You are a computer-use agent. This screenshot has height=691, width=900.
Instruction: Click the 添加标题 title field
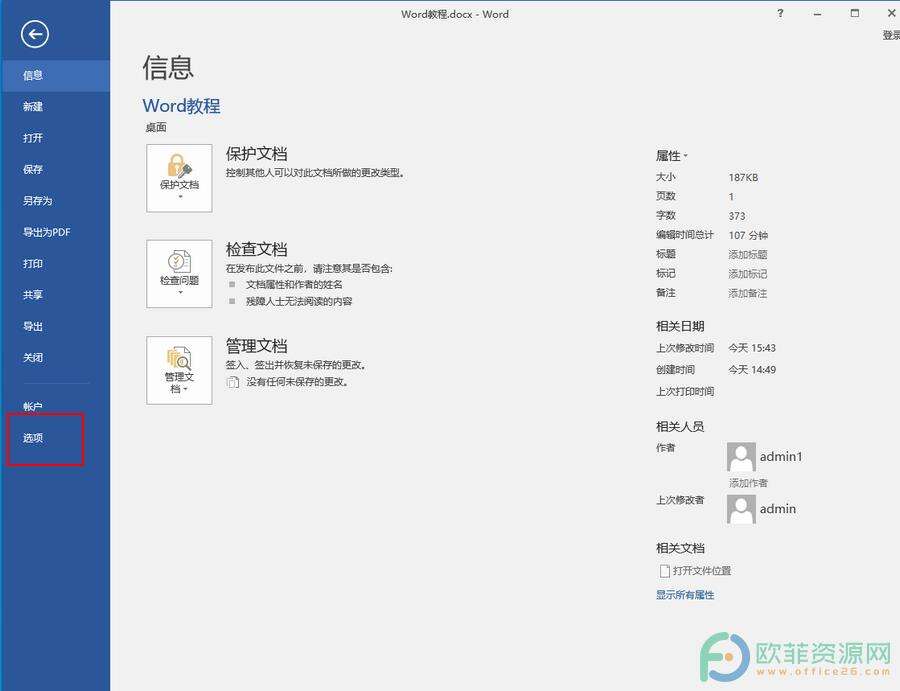click(748, 254)
